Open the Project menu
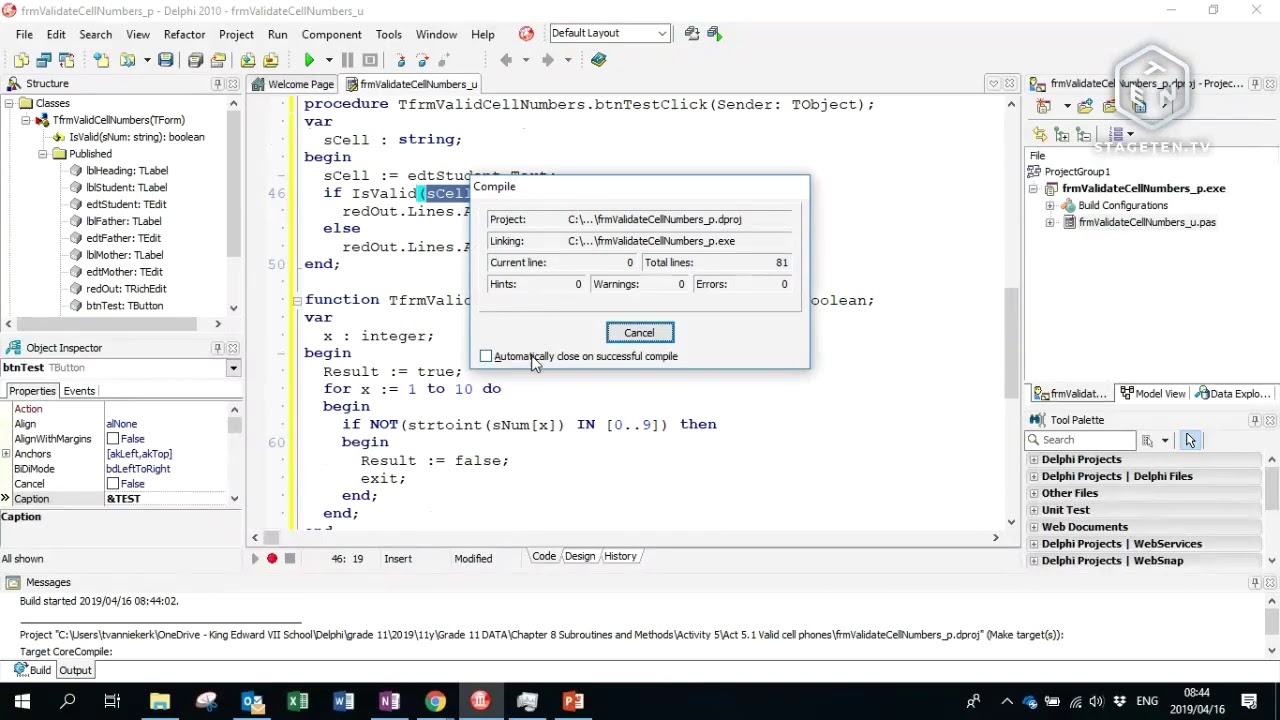This screenshot has height=720, width=1280. pyautogui.click(x=236, y=34)
